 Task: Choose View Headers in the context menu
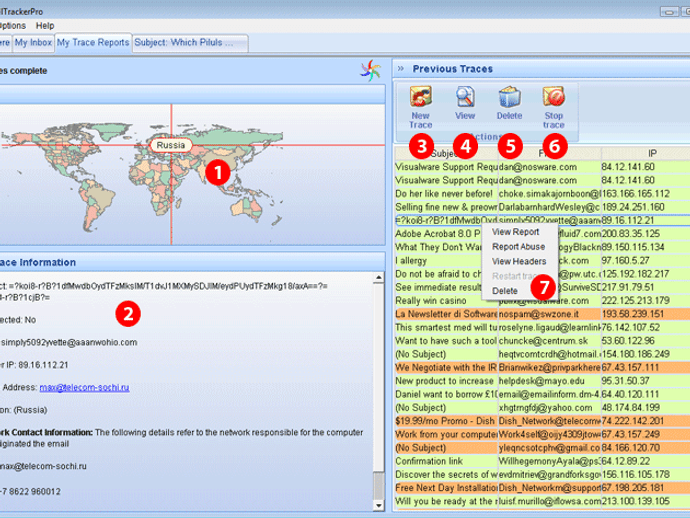point(519,261)
